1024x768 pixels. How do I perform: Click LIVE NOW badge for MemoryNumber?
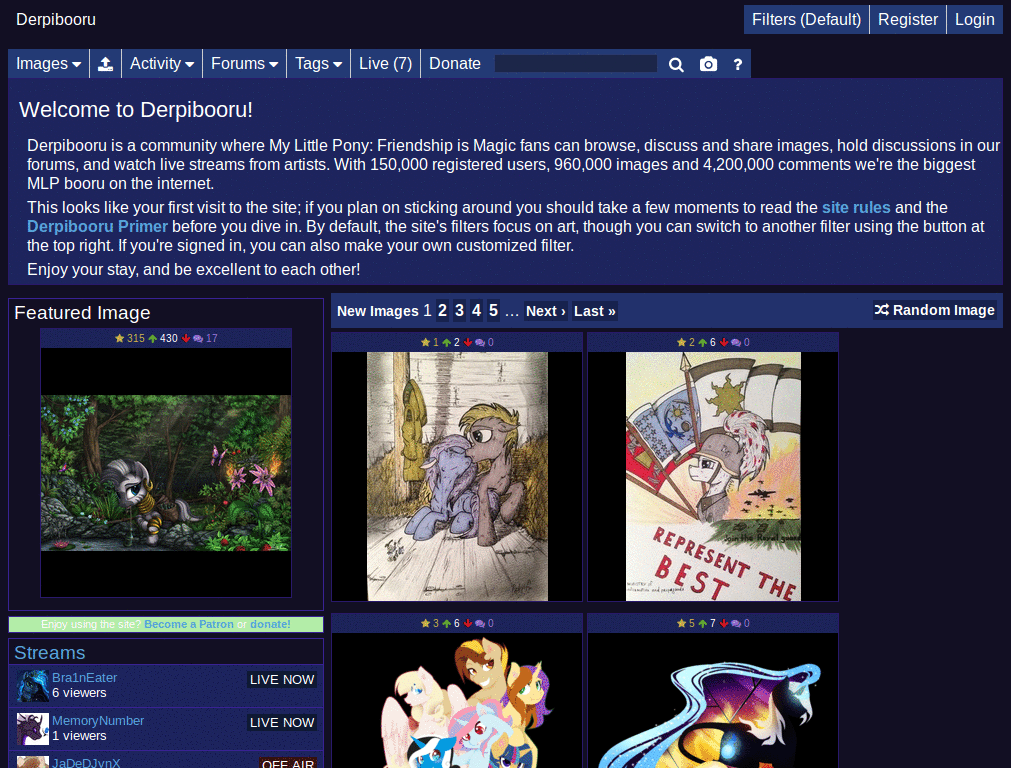tap(282, 723)
